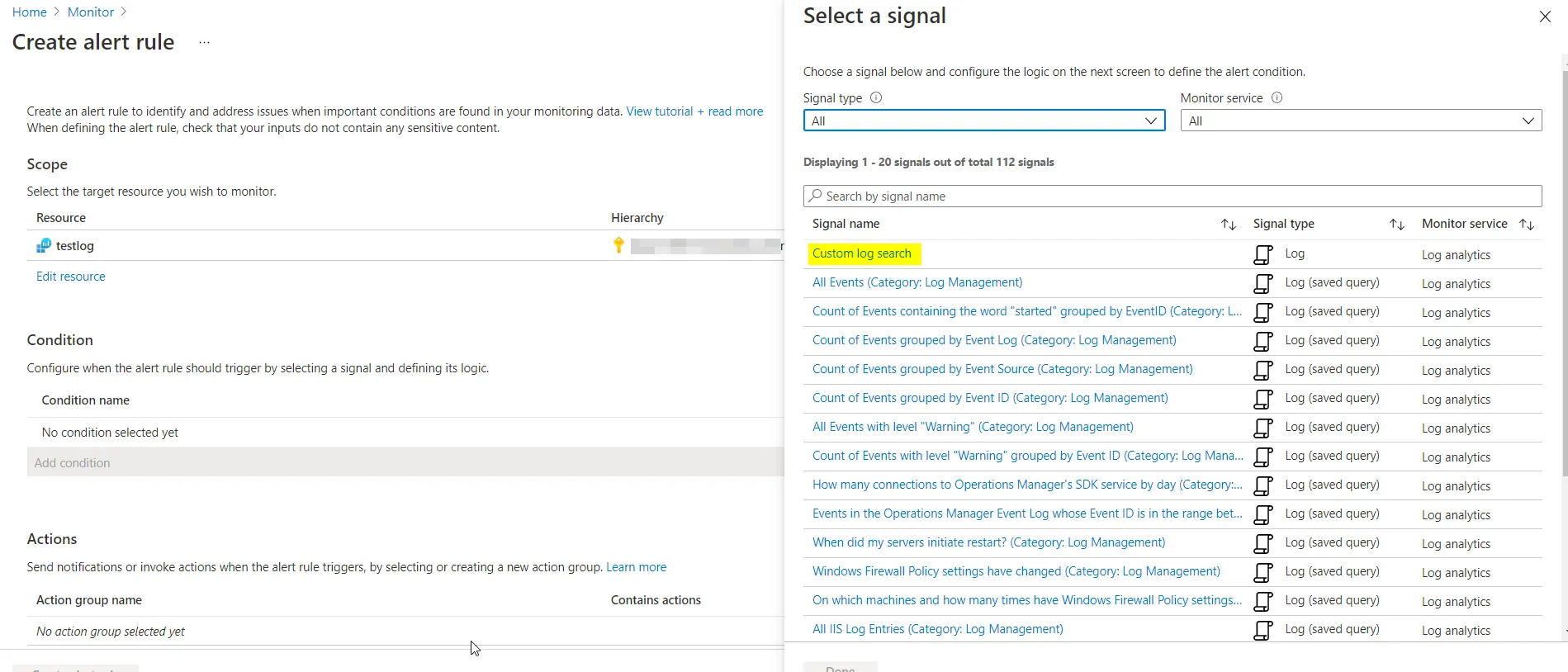The image size is (1568, 672).
Task: Close the Select a signal panel
Action: pyautogui.click(x=1545, y=17)
